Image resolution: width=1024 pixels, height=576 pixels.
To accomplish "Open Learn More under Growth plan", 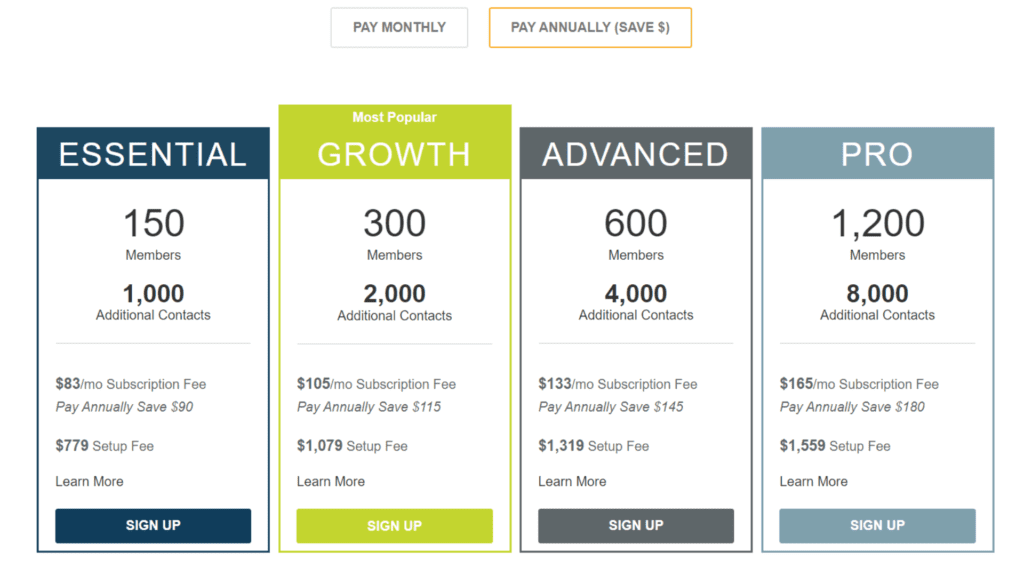I will [331, 481].
